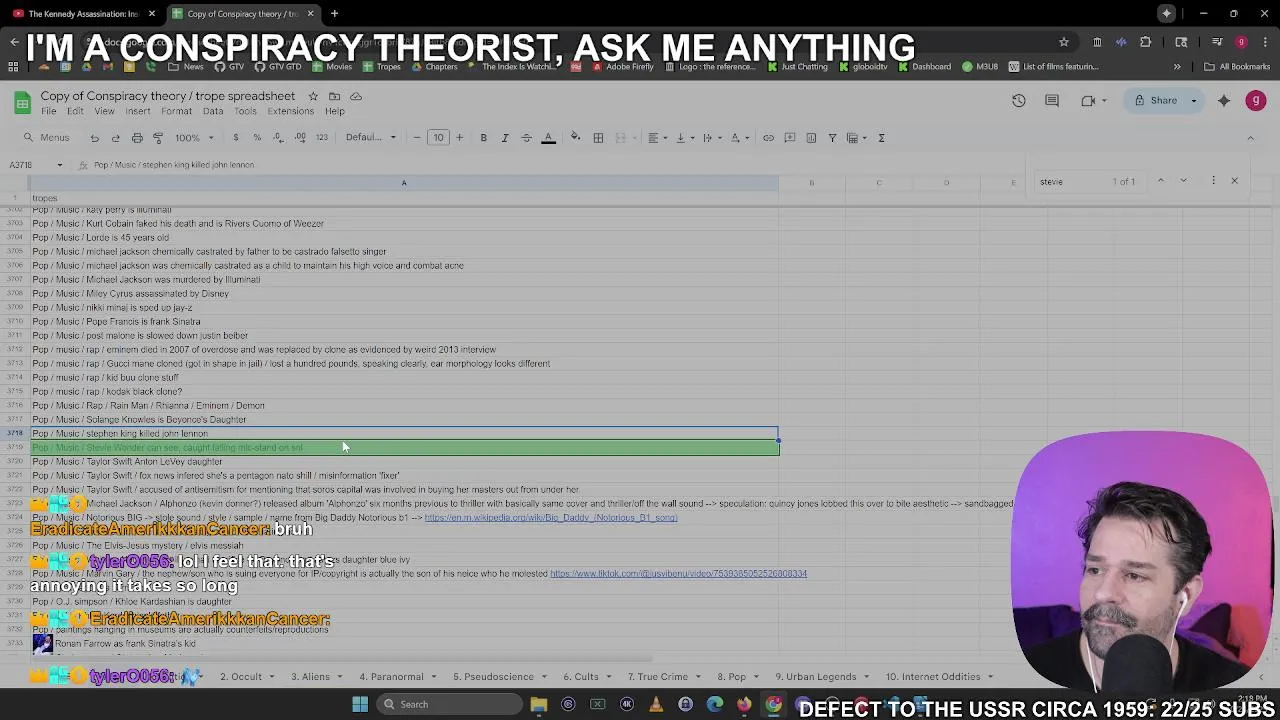Switch to the 3. Aliens sheet

point(310,677)
